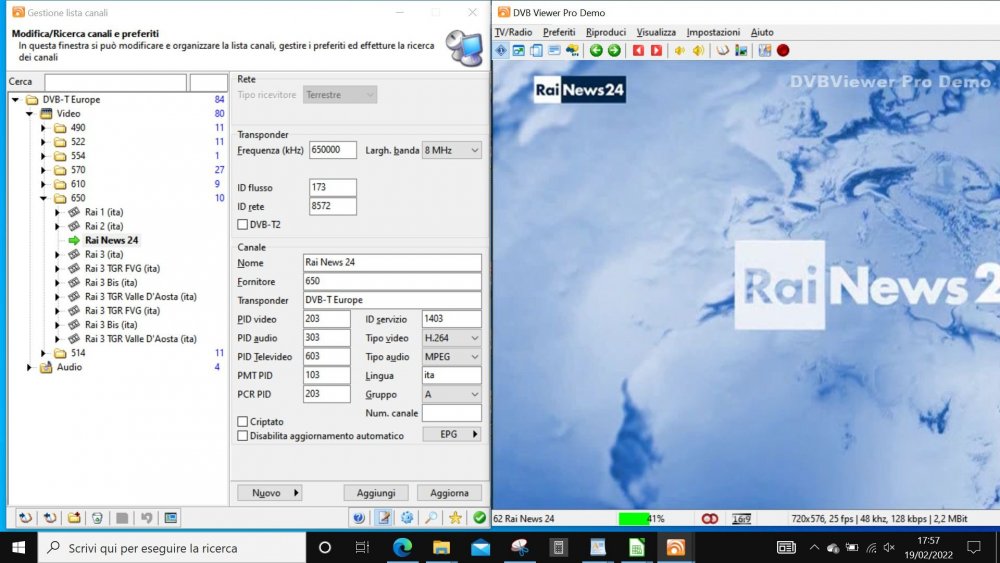This screenshot has width=1000, height=563.
Task: Expand the Rai 1 (ita) channel entry
Action: click(x=57, y=212)
